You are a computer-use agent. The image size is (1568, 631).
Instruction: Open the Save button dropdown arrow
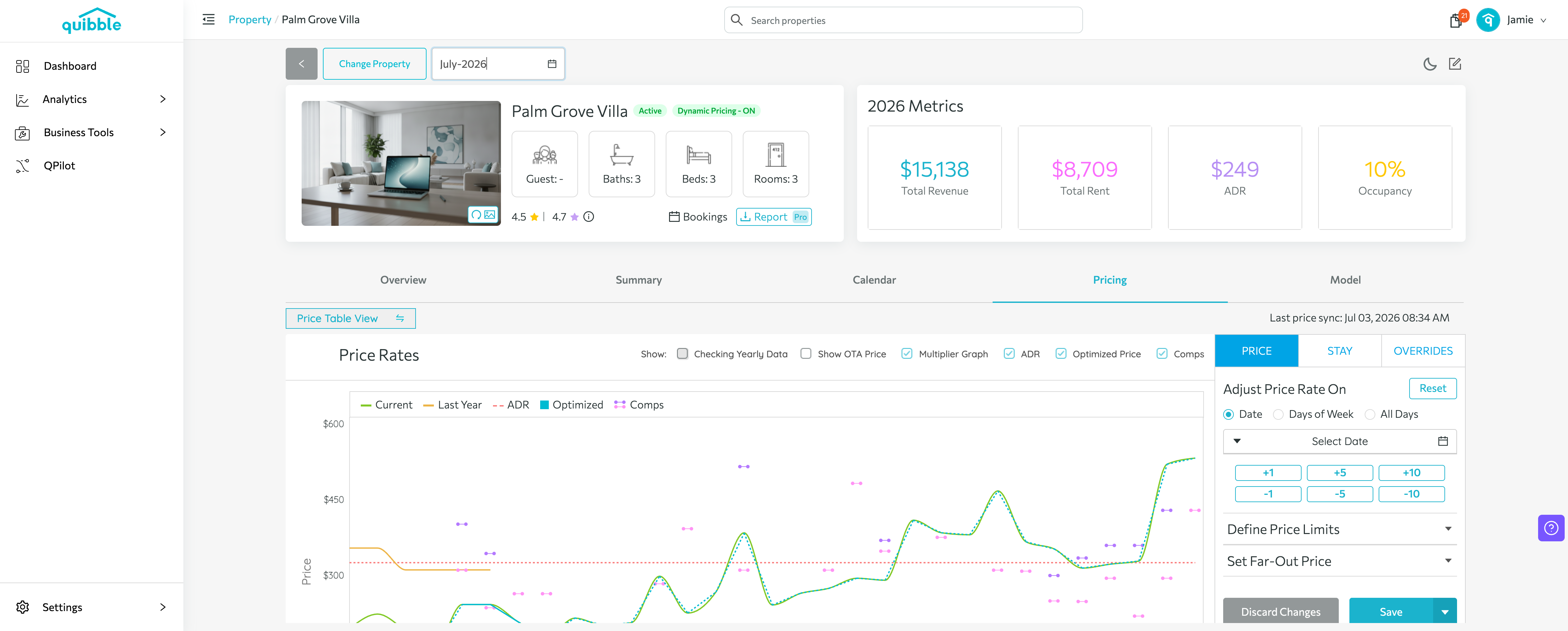pos(1444,611)
